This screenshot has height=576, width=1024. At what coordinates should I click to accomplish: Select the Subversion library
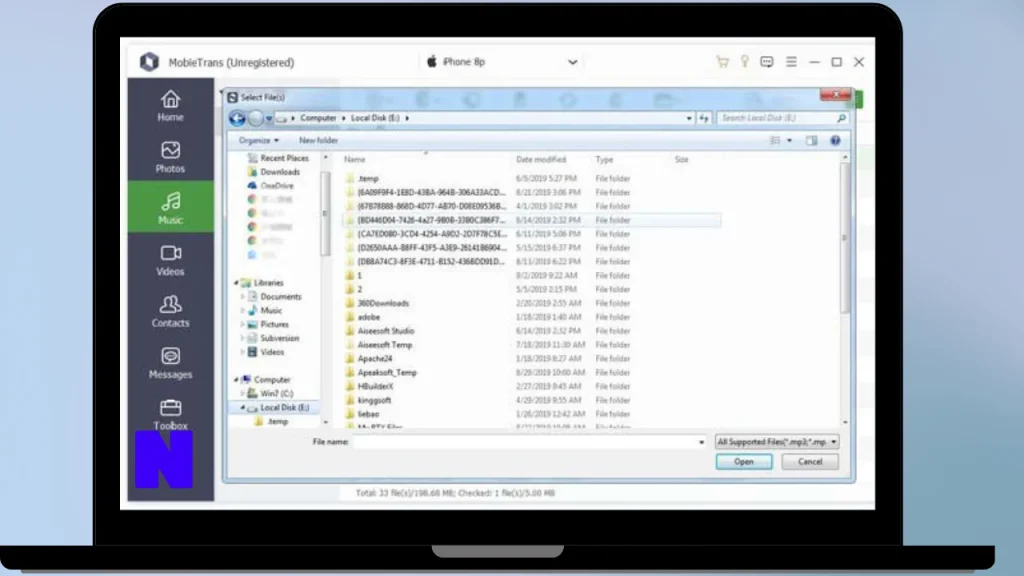point(274,338)
